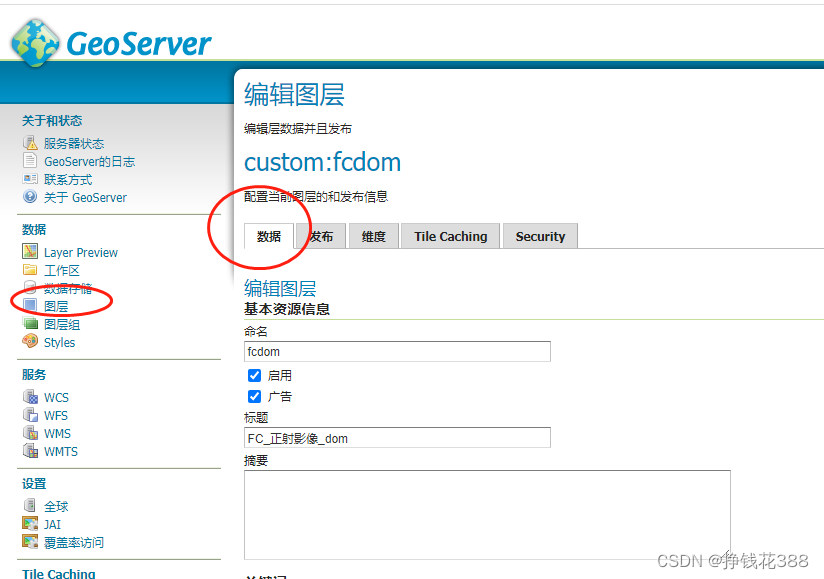This screenshot has width=824, height=579.
Task: Switch to the 发布 tab
Action: 321,236
